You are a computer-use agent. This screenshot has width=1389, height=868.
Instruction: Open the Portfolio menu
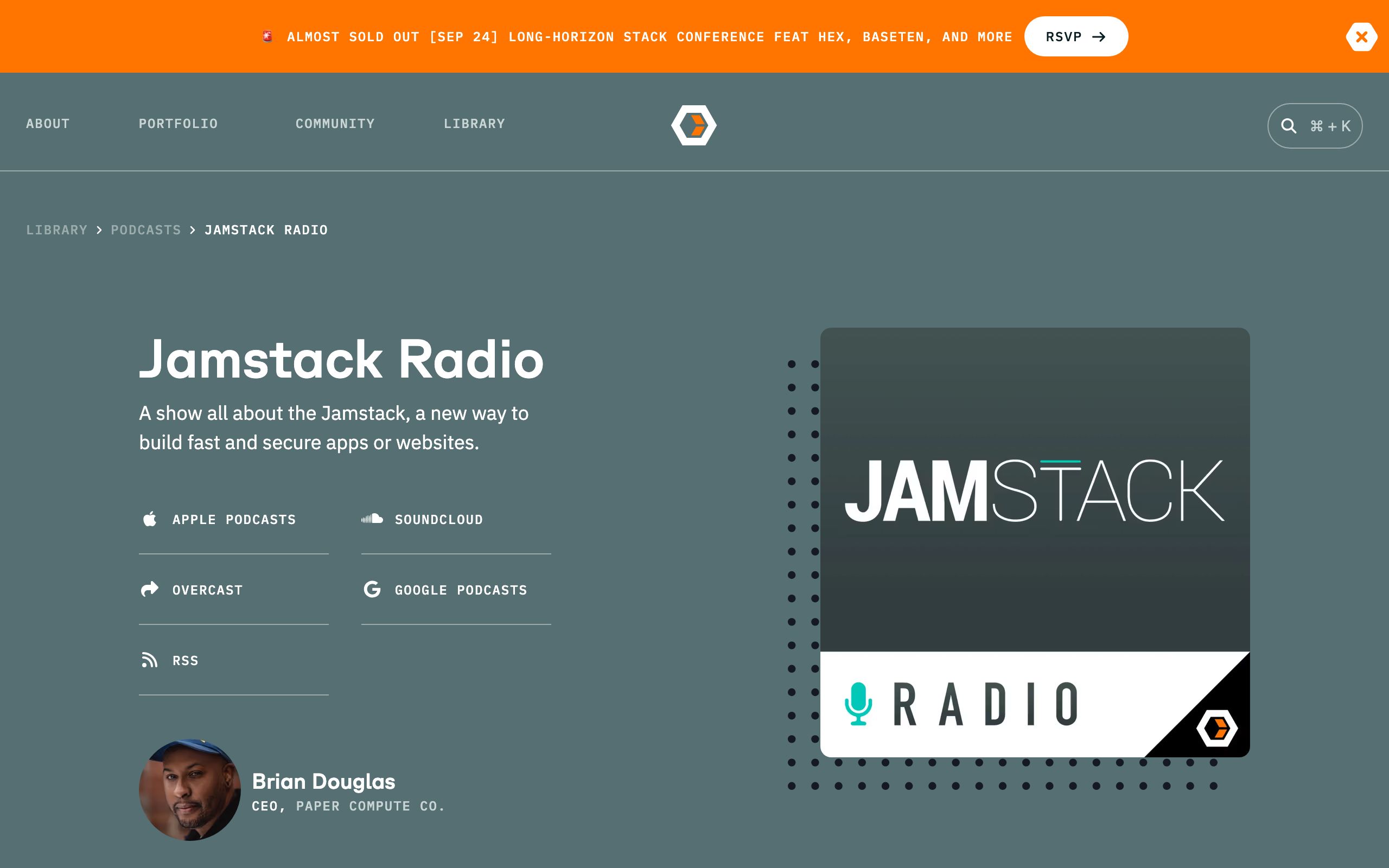(178, 124)
